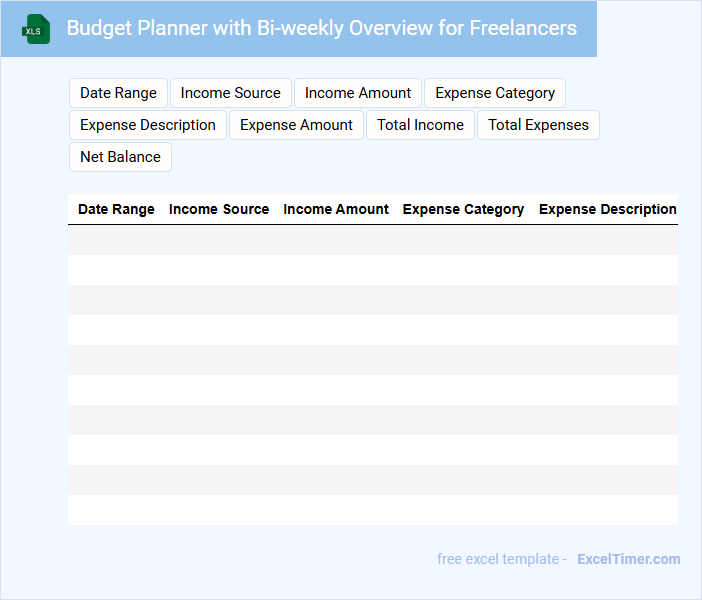
Task: Select the Income Source column header
Action: click(x=219, y=209)
